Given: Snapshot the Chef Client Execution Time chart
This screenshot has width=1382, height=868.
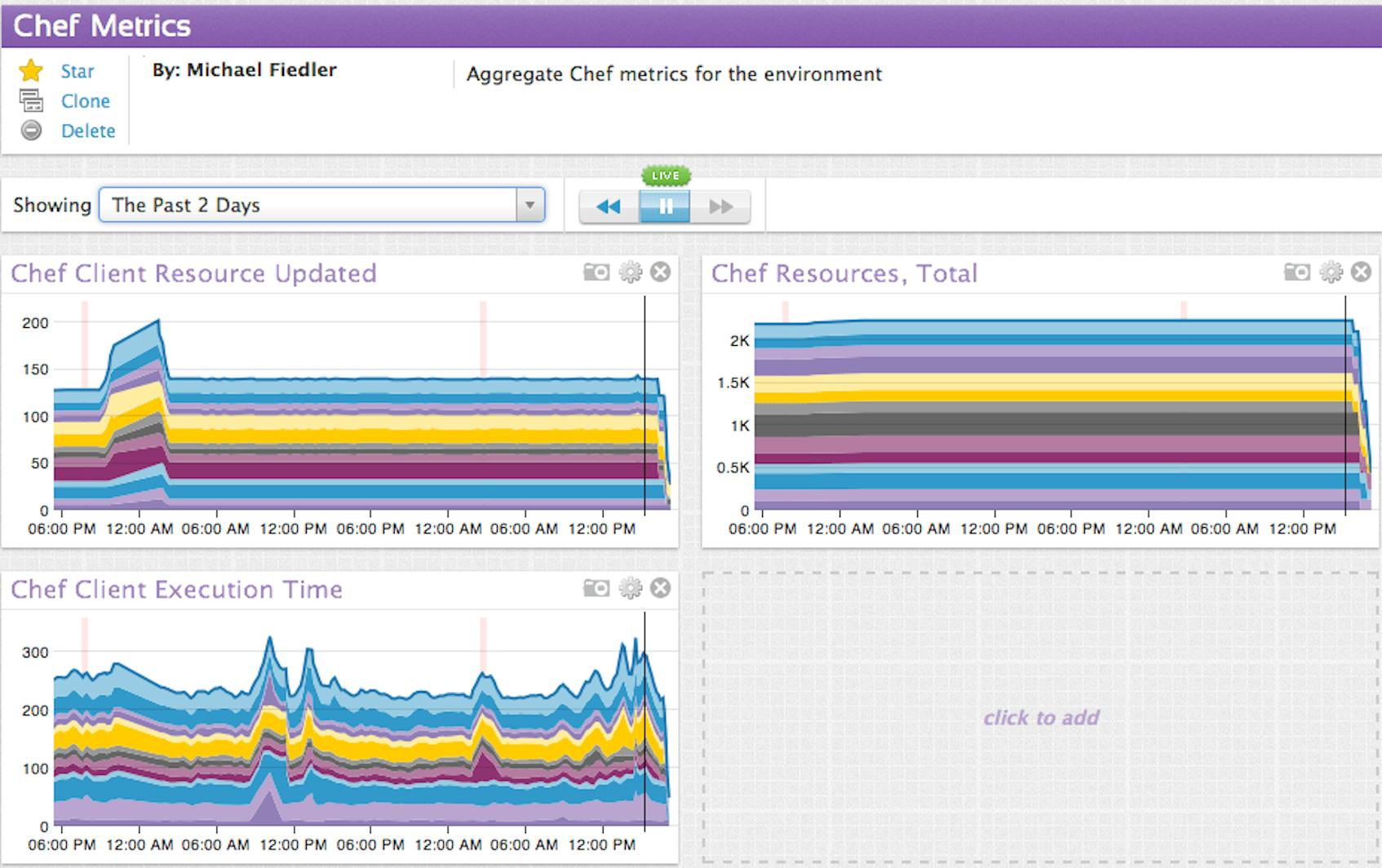Looking at the screenshot, I should (x=598, y=587).
